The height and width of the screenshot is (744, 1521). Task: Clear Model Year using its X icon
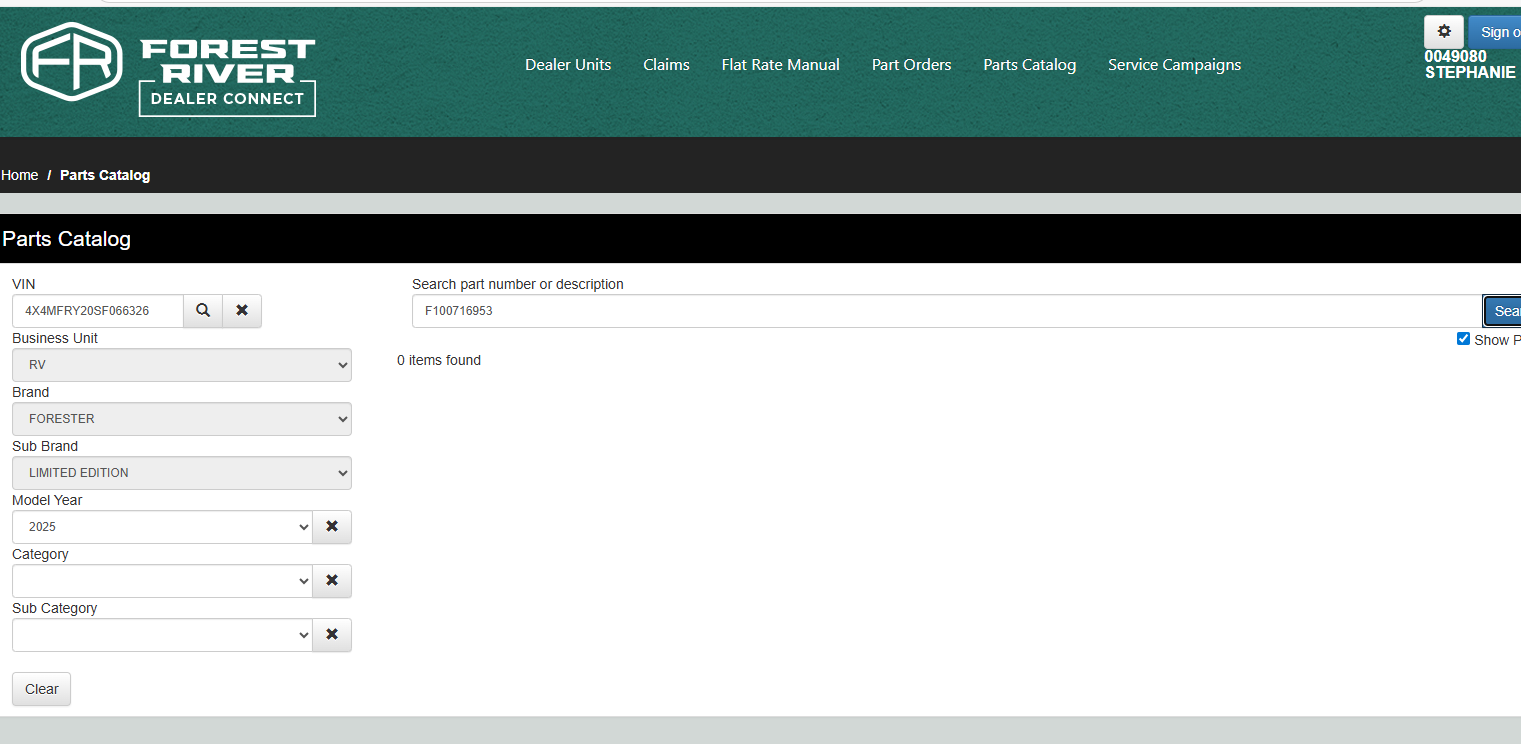pyautogui.click(x=332, y=527)
